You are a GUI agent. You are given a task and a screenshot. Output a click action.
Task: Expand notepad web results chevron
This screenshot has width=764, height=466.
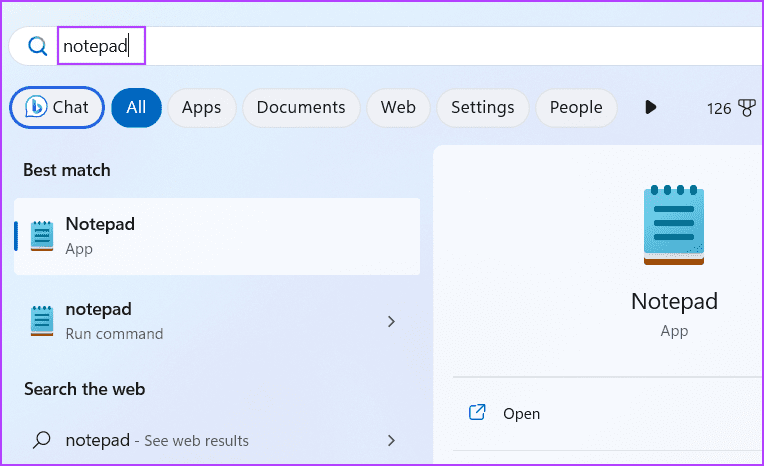pos(391,441)
